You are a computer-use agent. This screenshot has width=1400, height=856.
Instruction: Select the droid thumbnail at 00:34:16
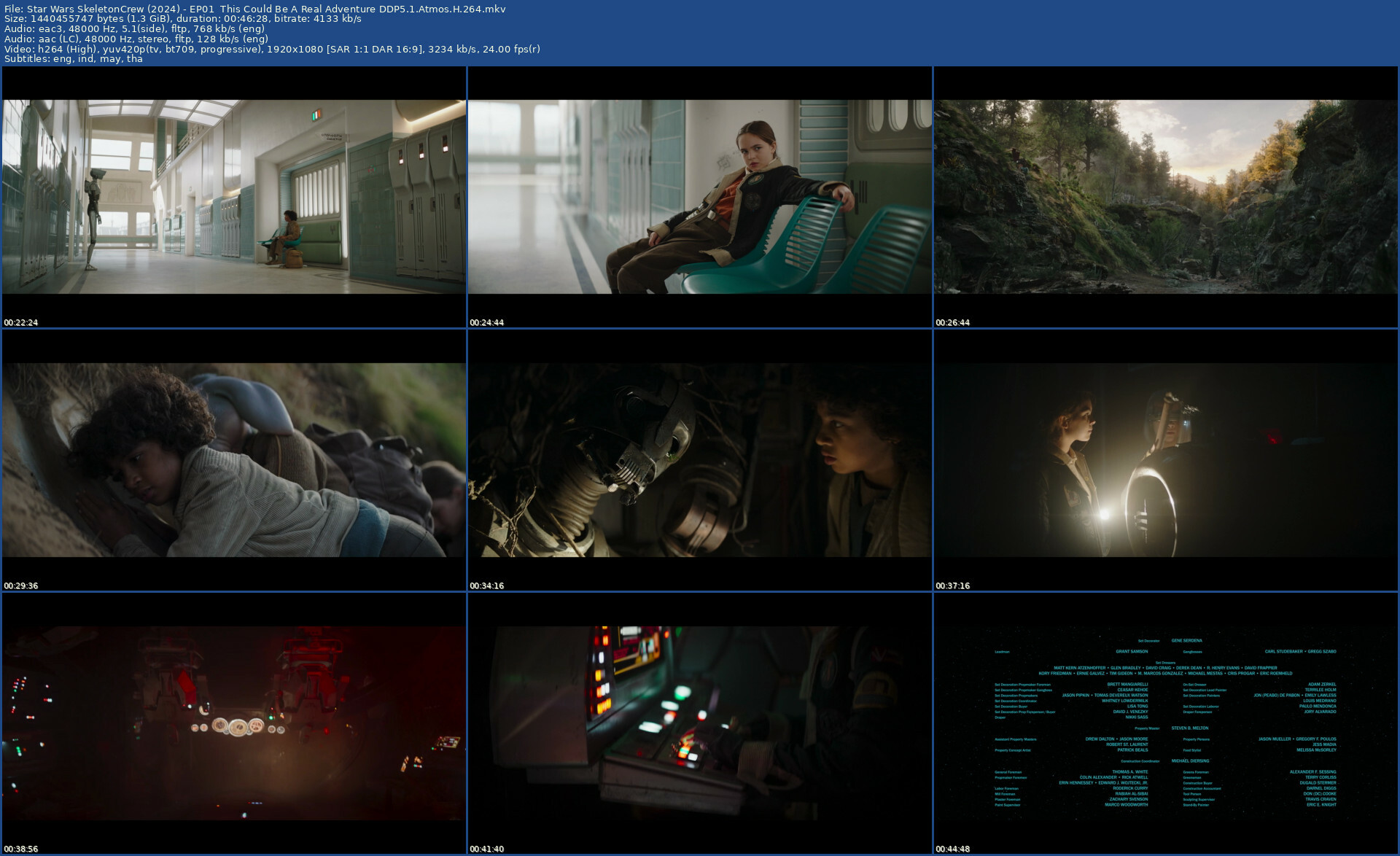point(700,460)
